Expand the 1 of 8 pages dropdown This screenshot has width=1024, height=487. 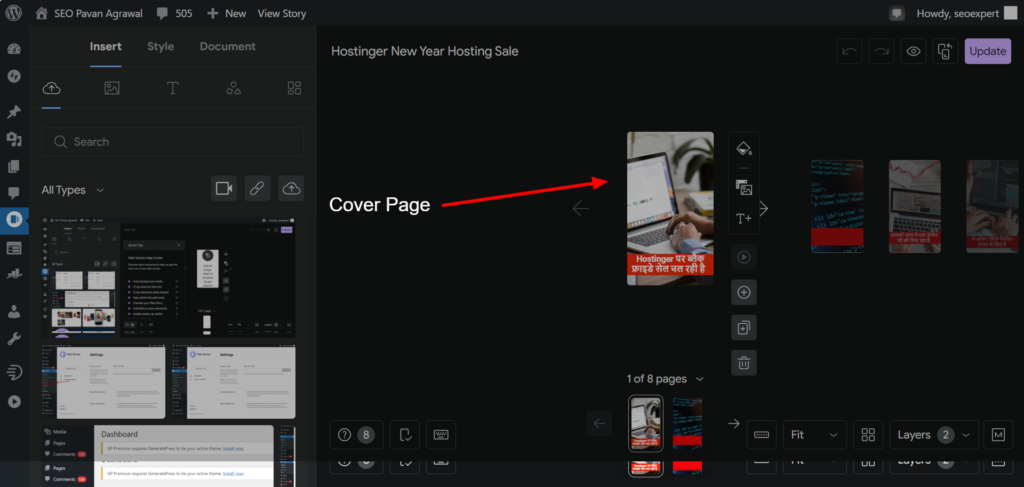(665, 379)
